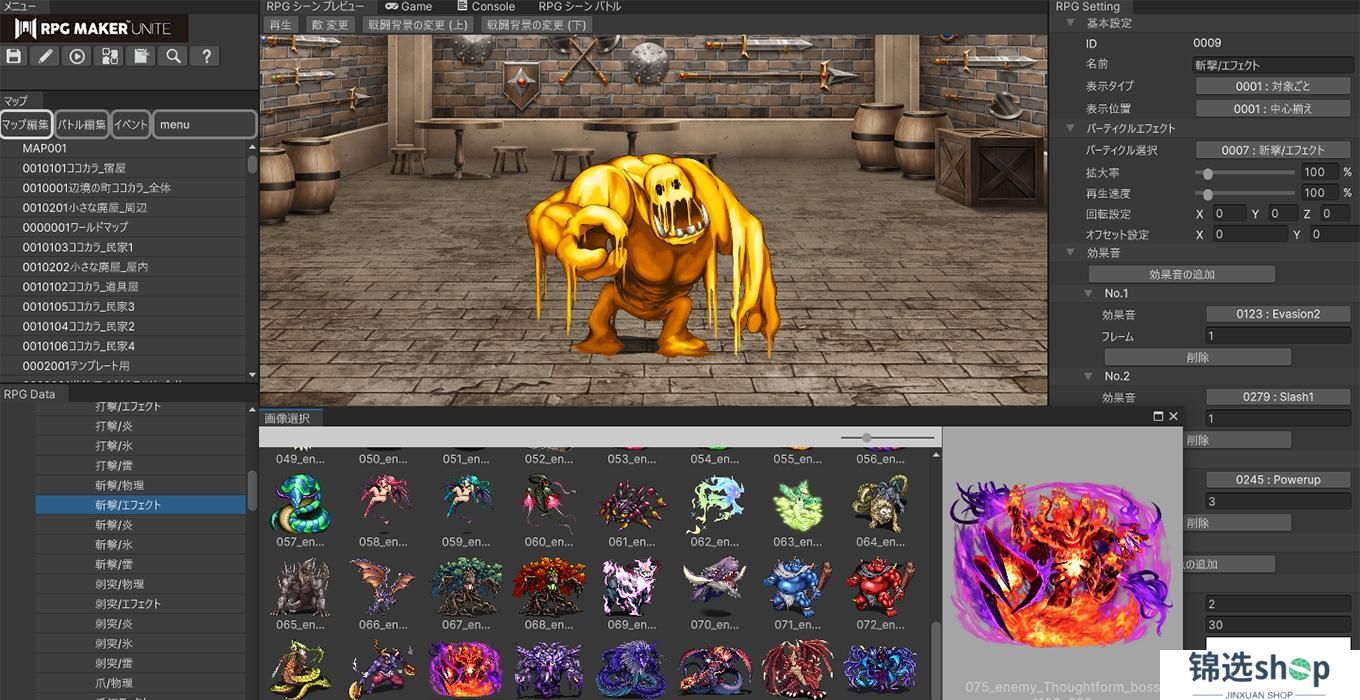Viewport: 1360px width, 700px height.
Task: Open the マップ編集 button
Action: tap(26, 124)
